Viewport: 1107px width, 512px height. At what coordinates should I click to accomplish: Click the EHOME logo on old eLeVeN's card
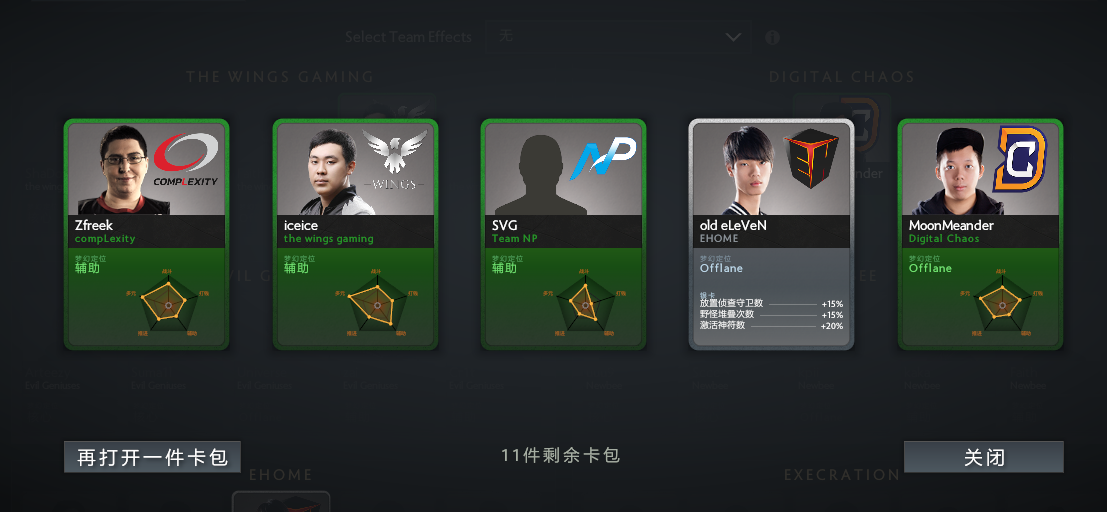point(810,158)
